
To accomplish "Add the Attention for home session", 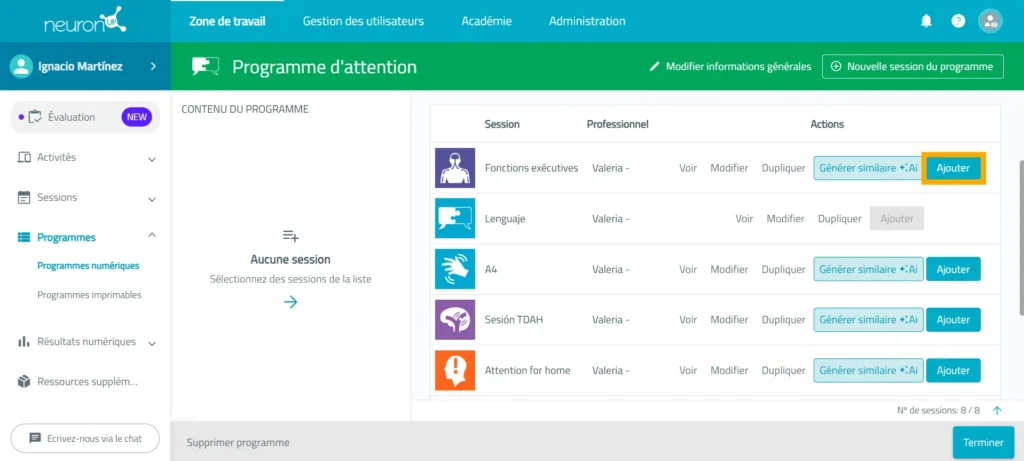I will (953, 370).
